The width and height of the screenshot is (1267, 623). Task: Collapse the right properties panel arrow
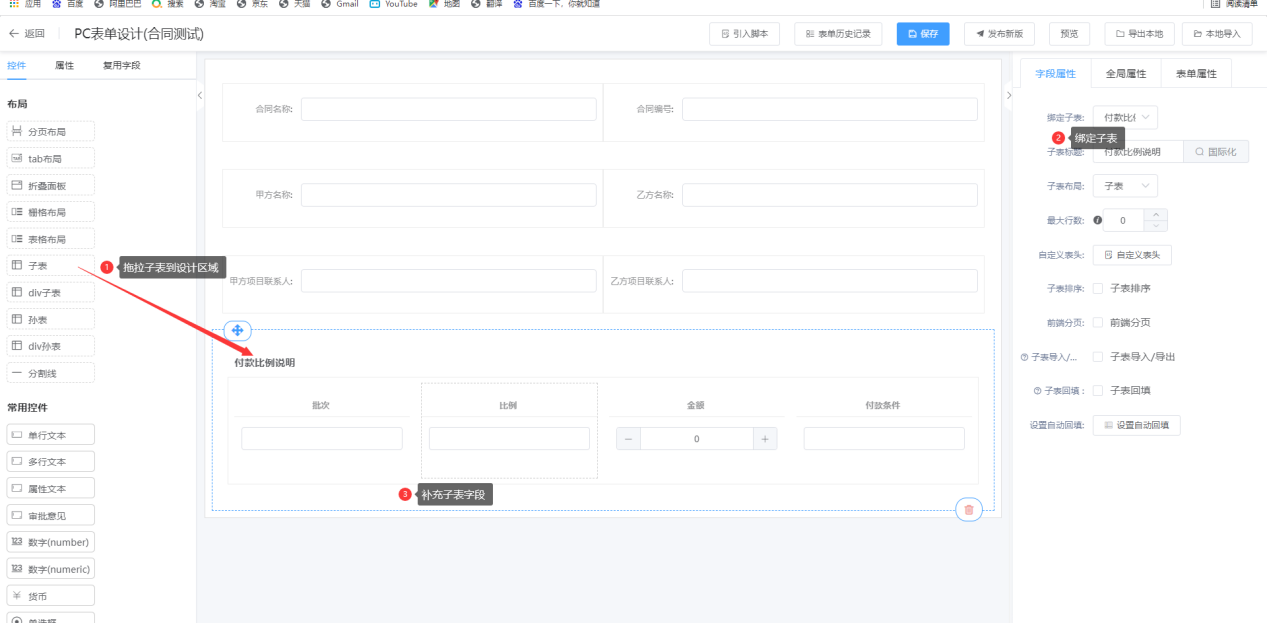(x=1008, y=95)
